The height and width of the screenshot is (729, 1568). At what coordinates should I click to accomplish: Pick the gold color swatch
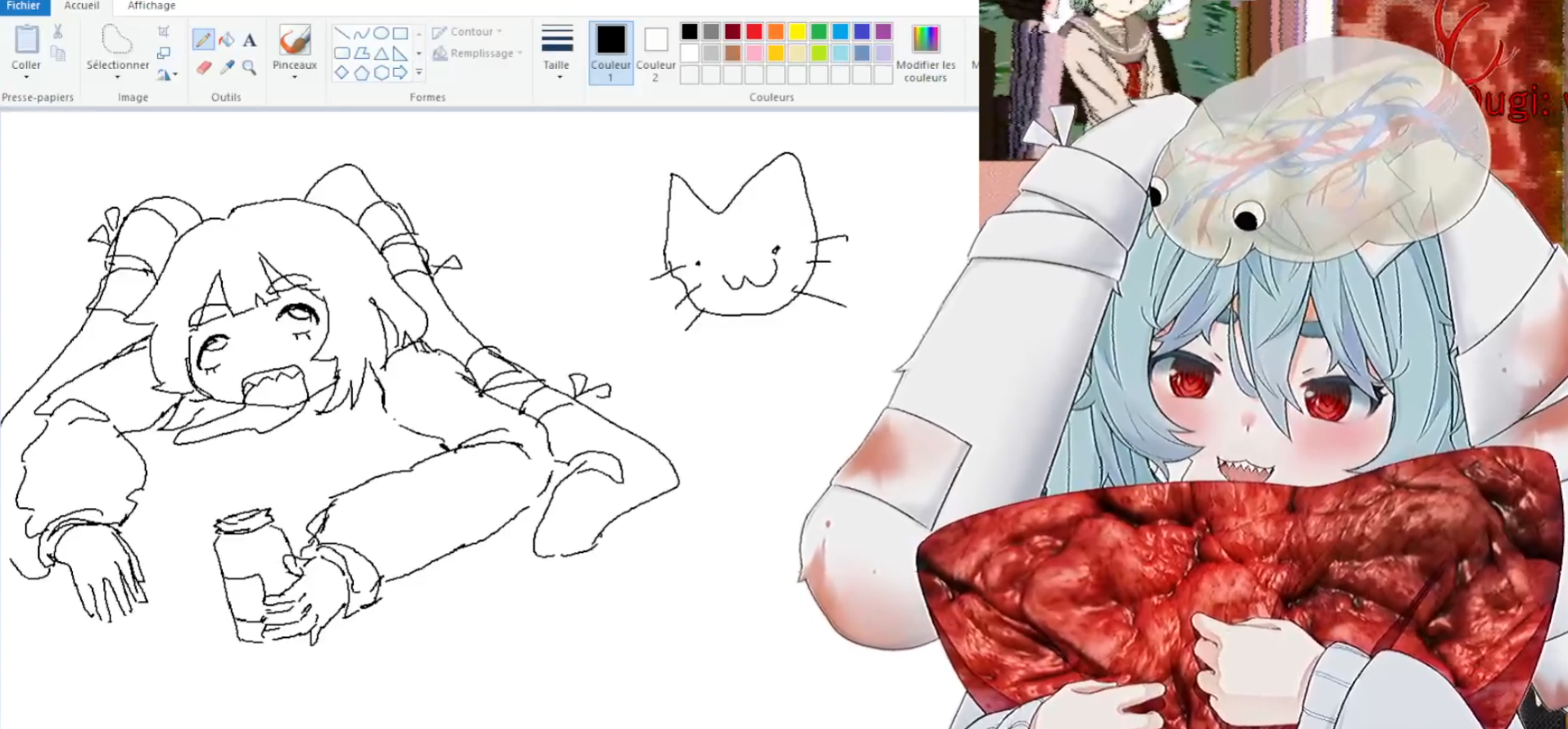click(x=776, y=53)
